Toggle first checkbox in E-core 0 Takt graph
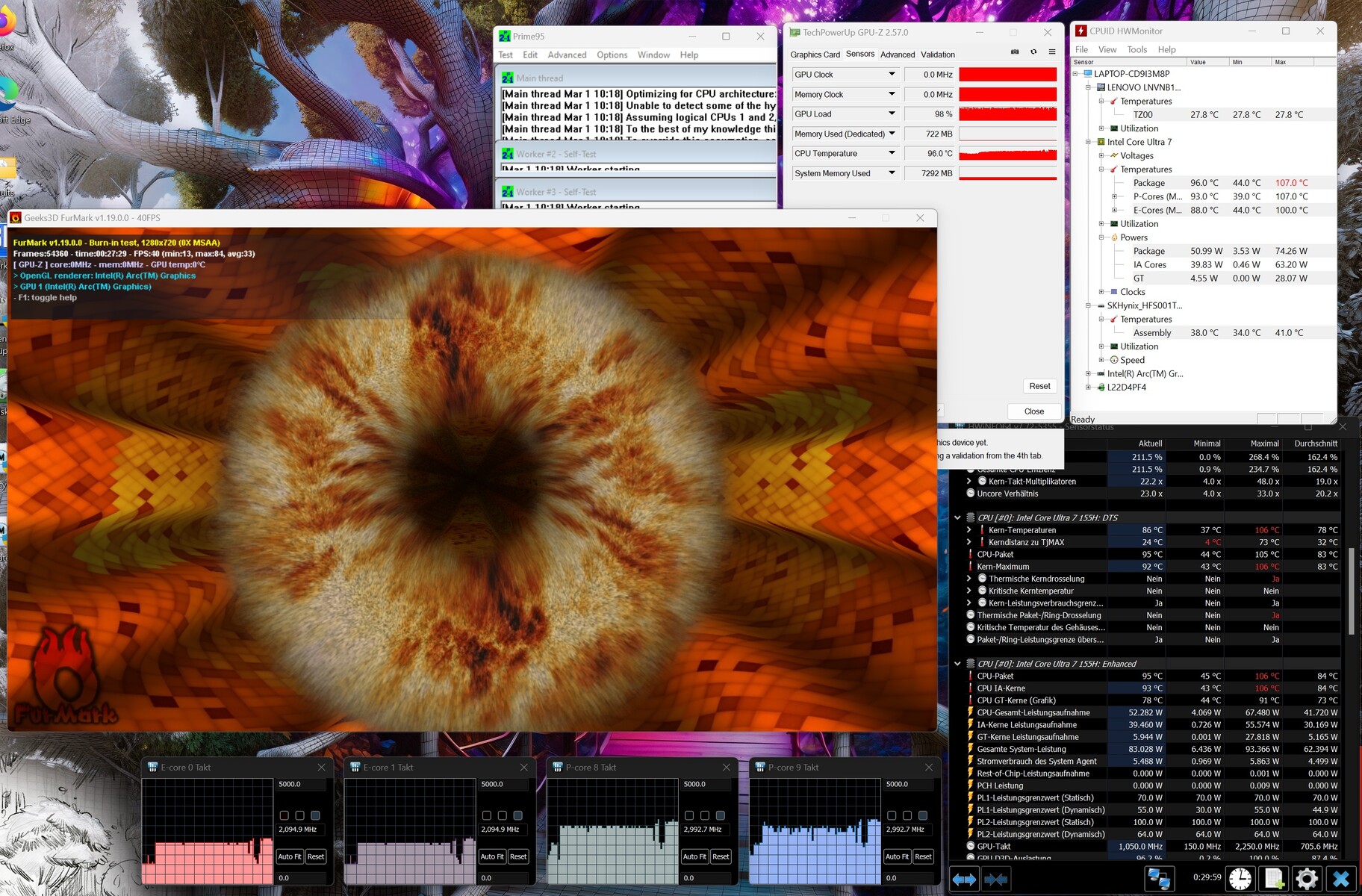The width and height of the screenshot is (1362, 896). click(x=284, y=815)
